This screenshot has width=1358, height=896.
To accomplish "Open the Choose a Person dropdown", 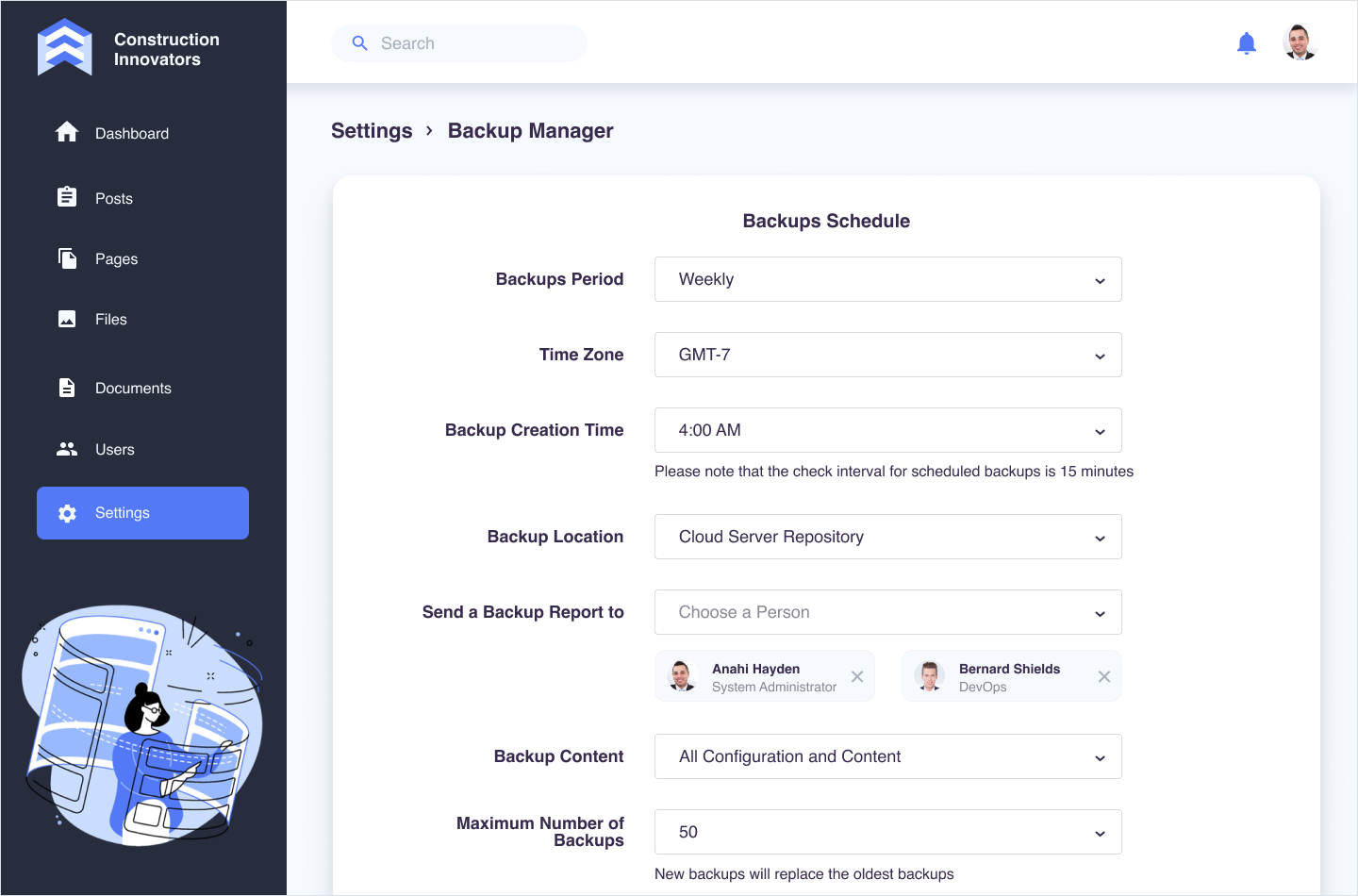I will tap(887, 612).
